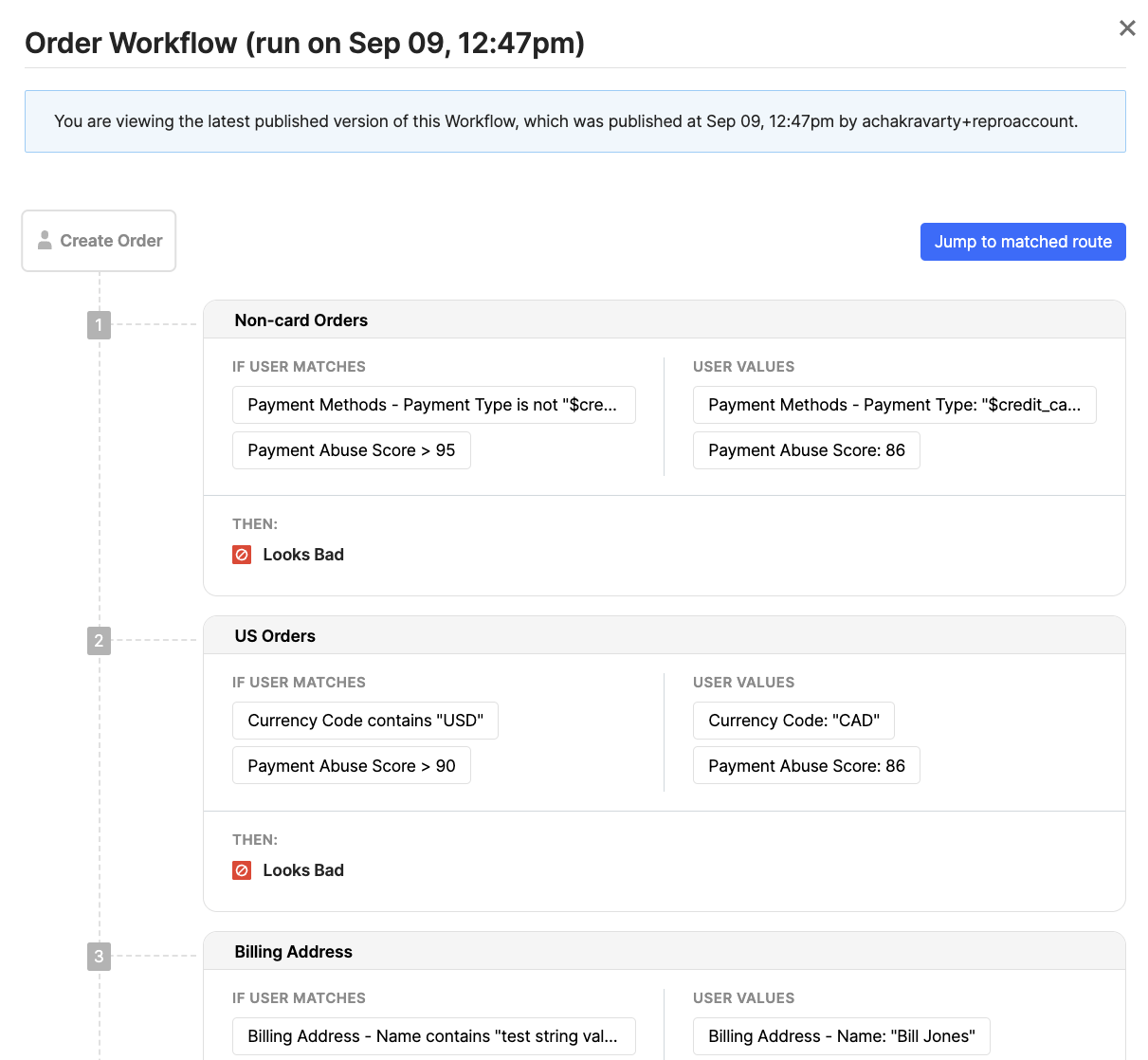Click USER VALUES label in Billing Address
This screenshot has height=1060, width=1148.
(x=744, y=998)
